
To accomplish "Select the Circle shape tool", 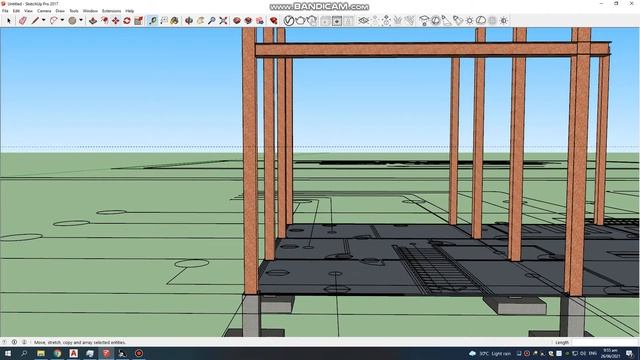I will 72,20.
